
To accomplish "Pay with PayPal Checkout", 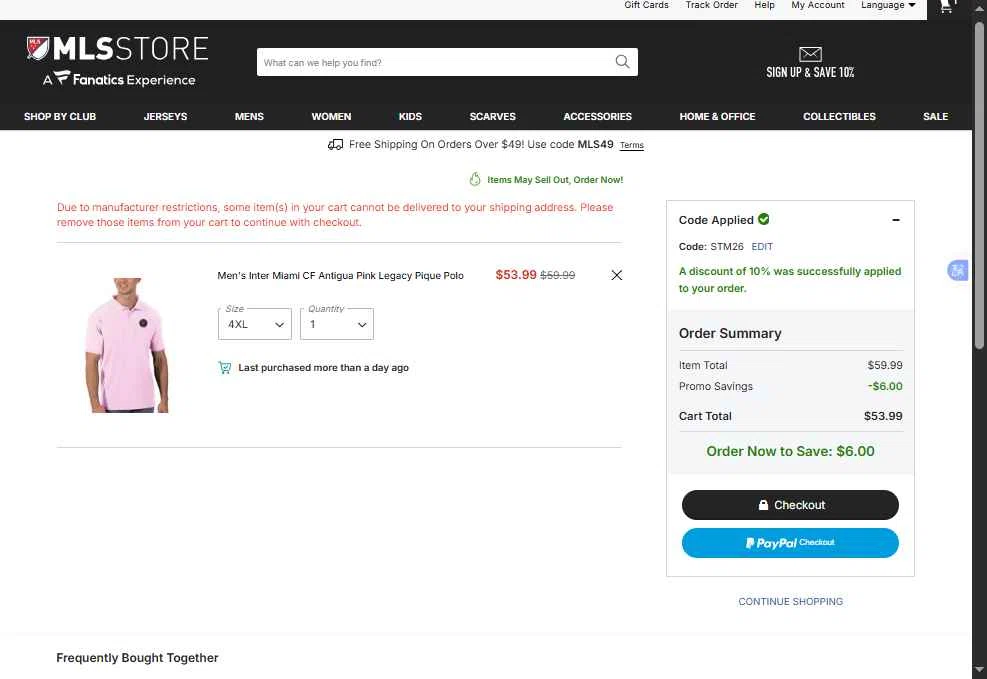I will (790, 543).
